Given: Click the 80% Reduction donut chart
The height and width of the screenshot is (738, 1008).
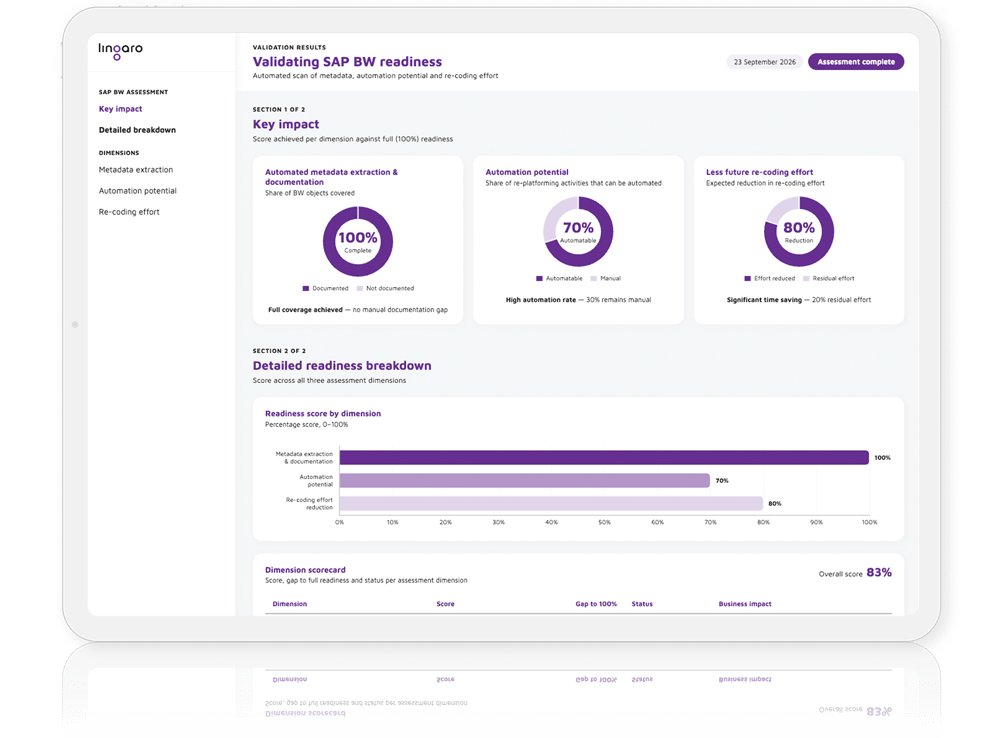Looking at the screenshot, I should 799,231.
